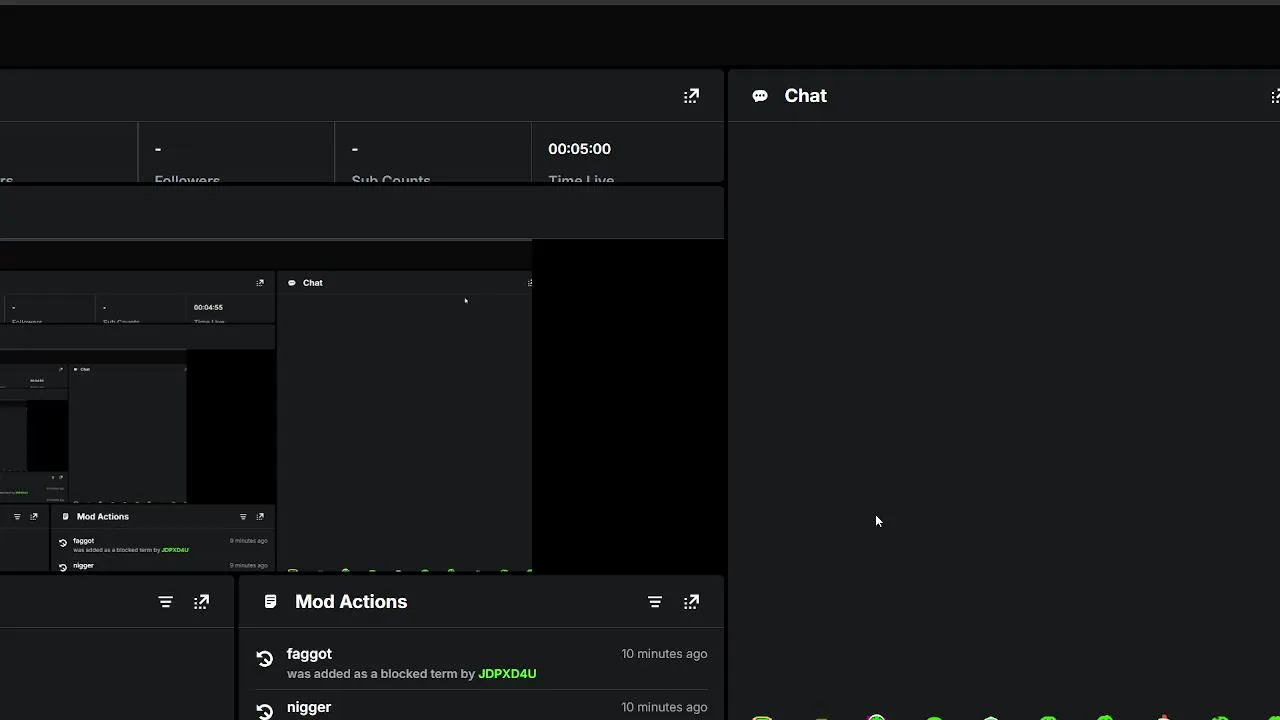This screenshot has height=720, width=1280.
Task: Pop out the stream preview panel with Time Live
Action: point(691,96)
